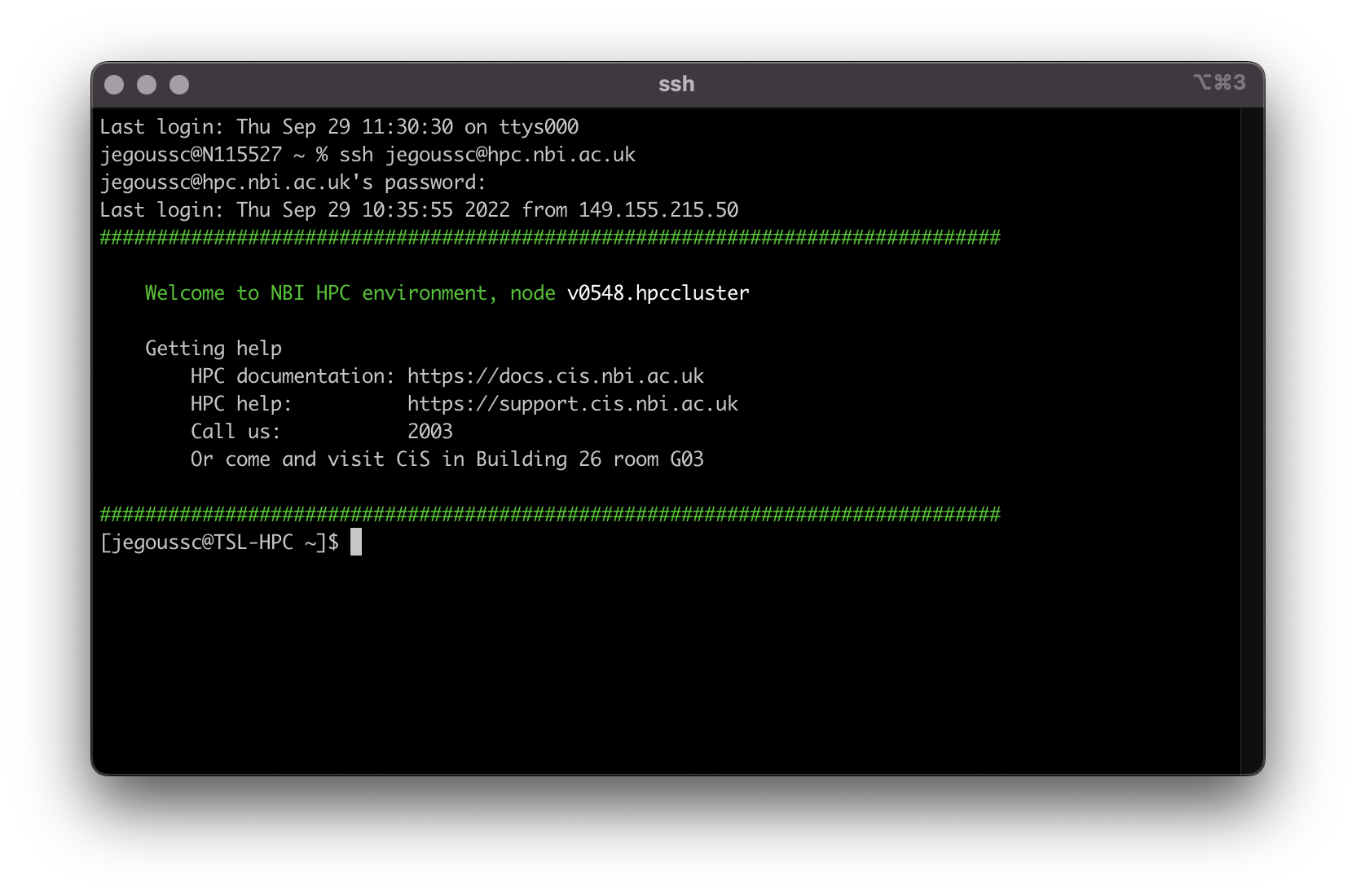Select the v0548.hpccluster node name

tap(658, 293)
